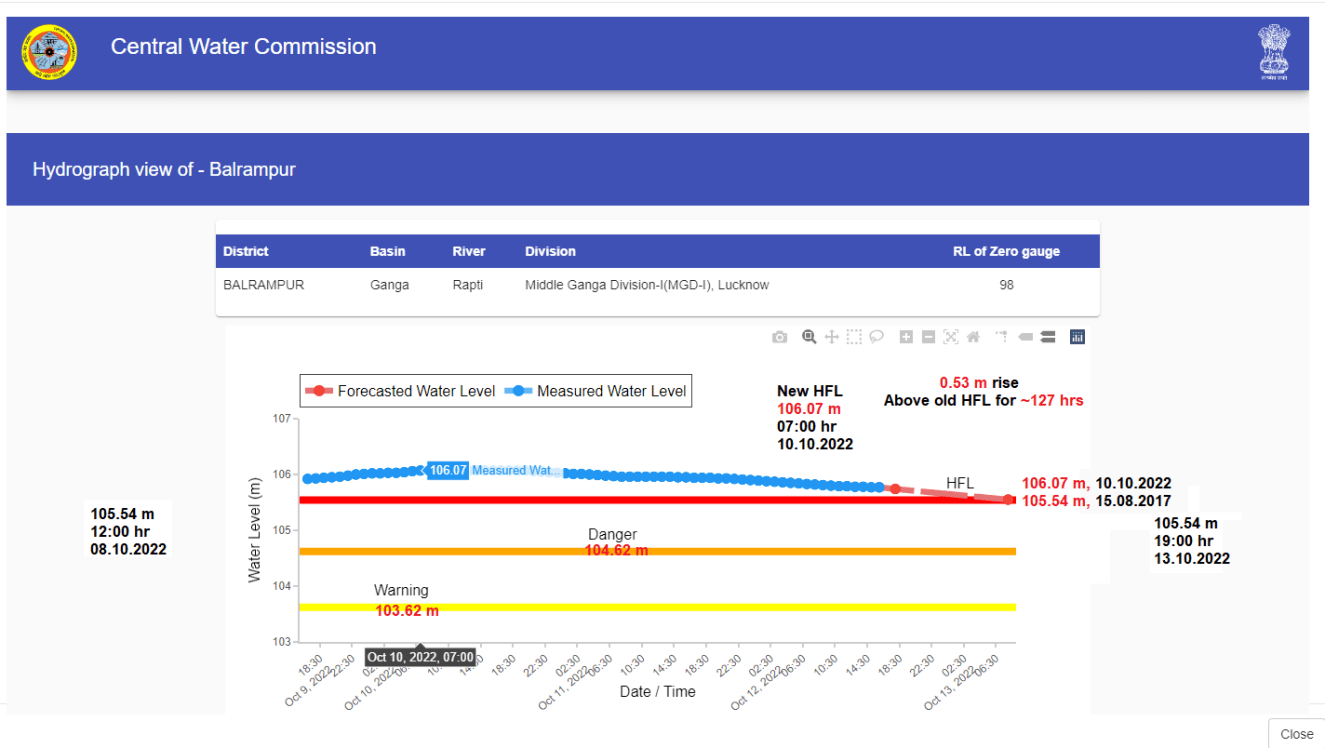Pick the Lasso Select tool
Image resolution: width=1325 pixels, height=748 pixels.
[x=877, y=337]
